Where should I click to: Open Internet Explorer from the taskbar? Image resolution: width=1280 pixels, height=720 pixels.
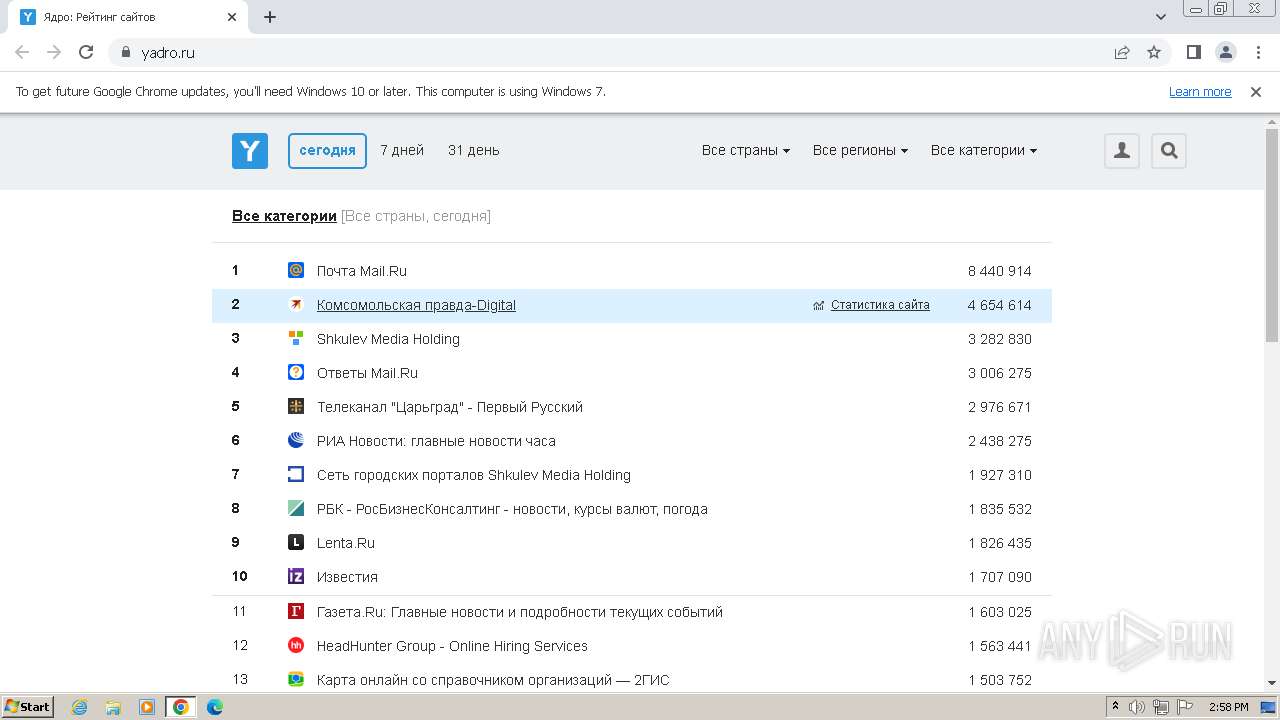(80, 707)
